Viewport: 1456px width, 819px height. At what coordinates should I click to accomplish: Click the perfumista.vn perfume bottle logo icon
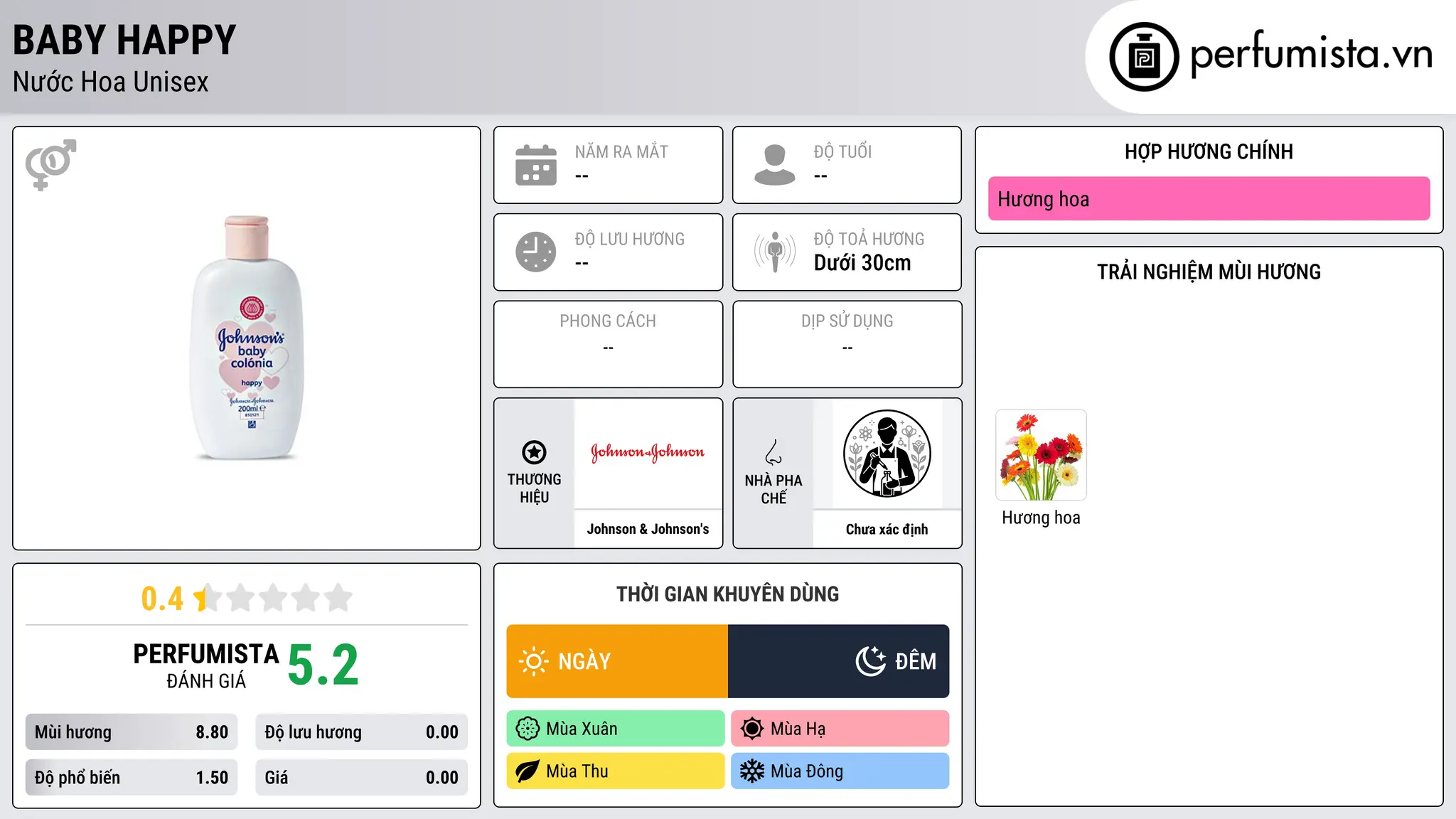point(1144,57)
